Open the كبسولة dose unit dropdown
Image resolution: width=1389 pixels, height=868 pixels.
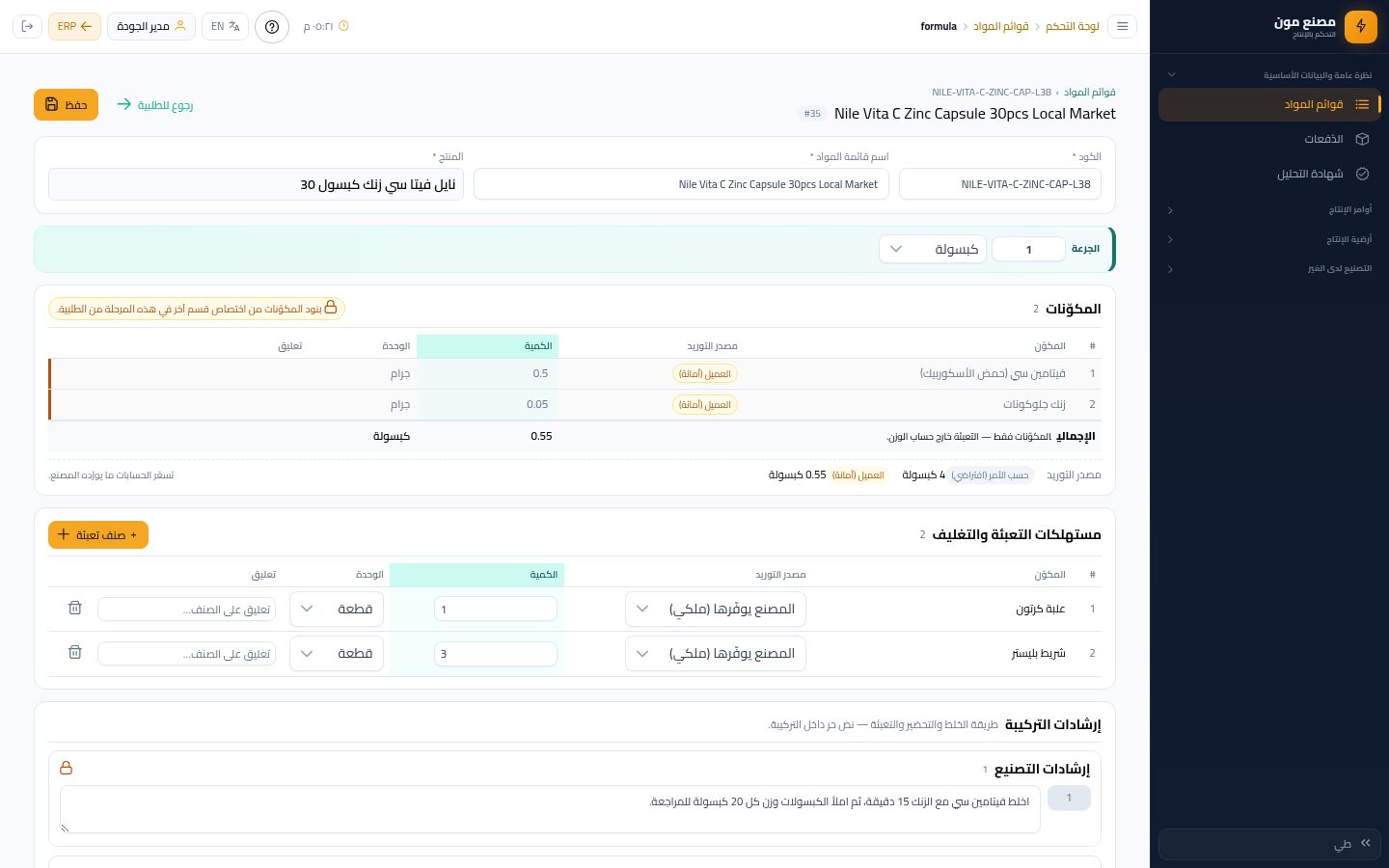(933, 249)
